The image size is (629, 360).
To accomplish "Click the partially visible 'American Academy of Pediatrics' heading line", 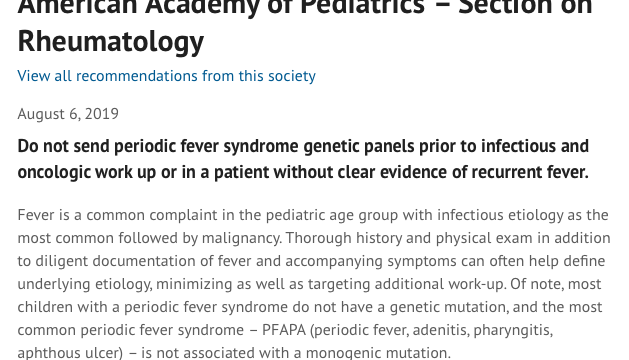I will click(305, 7).
